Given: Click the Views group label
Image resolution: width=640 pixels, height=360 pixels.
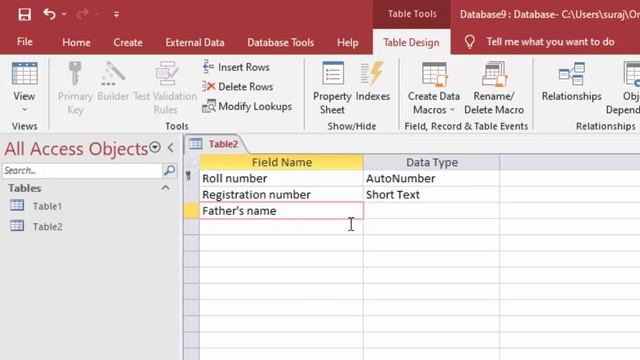Looking at the screenshot, I should (x=24, y=126).
